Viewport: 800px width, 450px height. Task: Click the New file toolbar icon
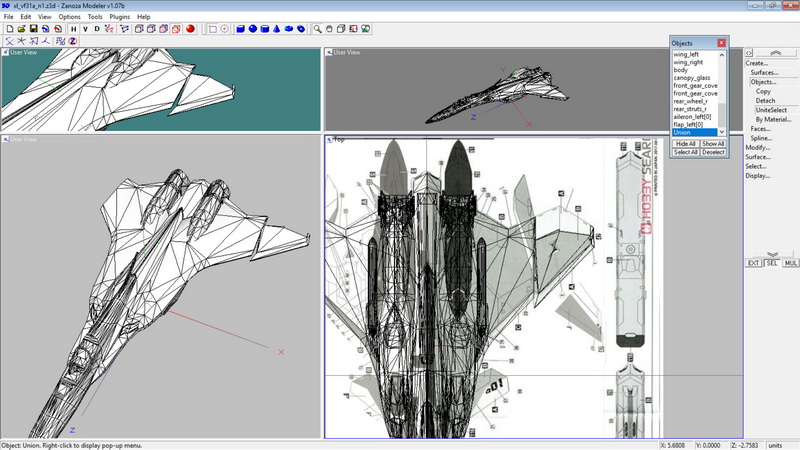pos(9,29)
